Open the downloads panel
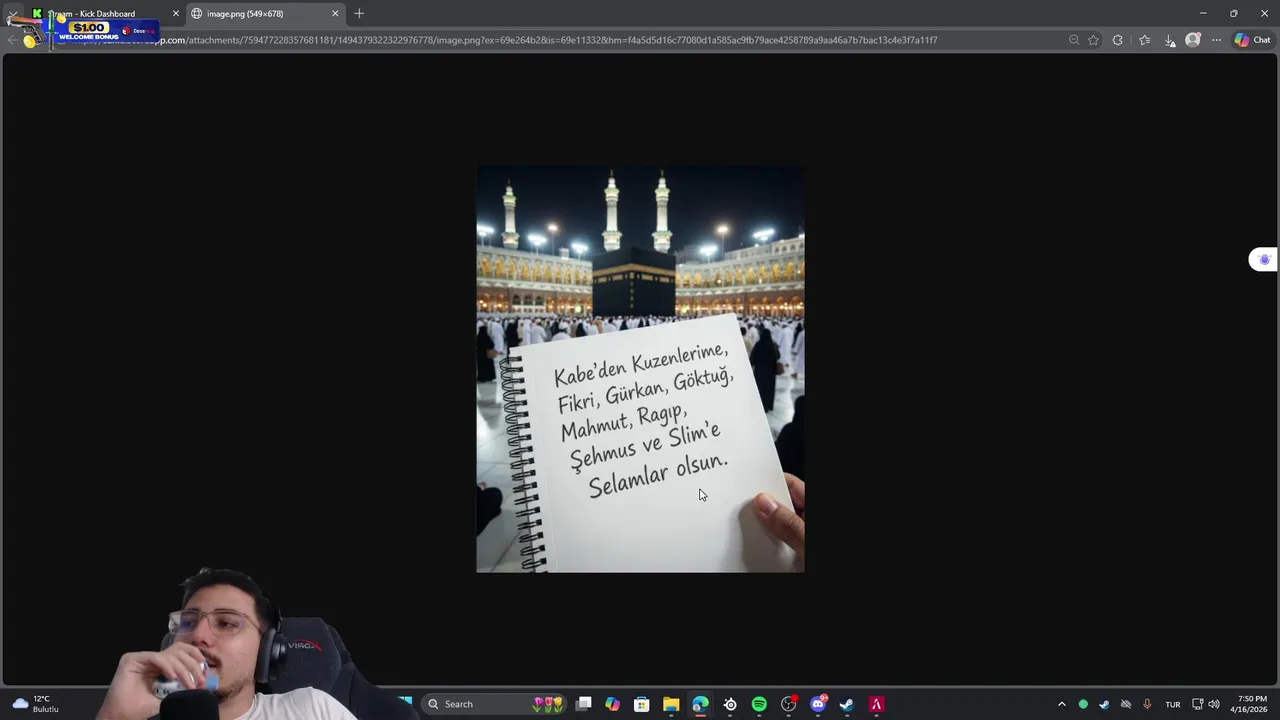The width and height of the screenshot is (1280, 720). (1170, 40)
